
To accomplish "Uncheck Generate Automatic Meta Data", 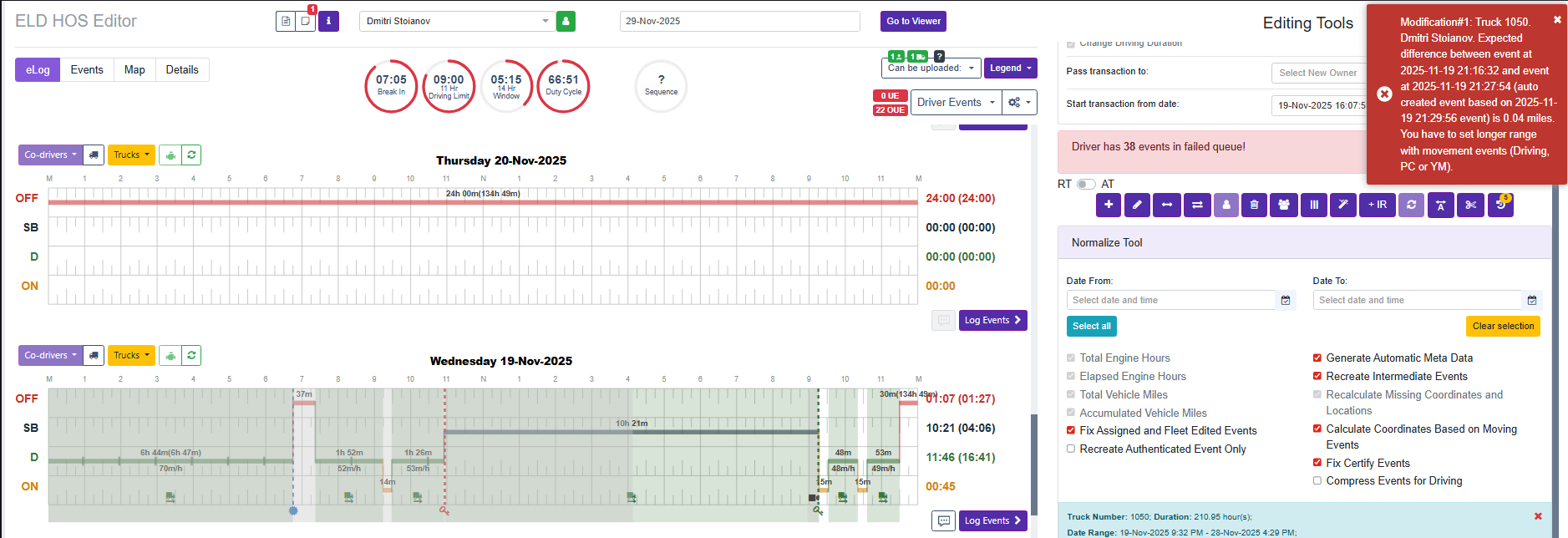I will click(x=1317, y=358).
